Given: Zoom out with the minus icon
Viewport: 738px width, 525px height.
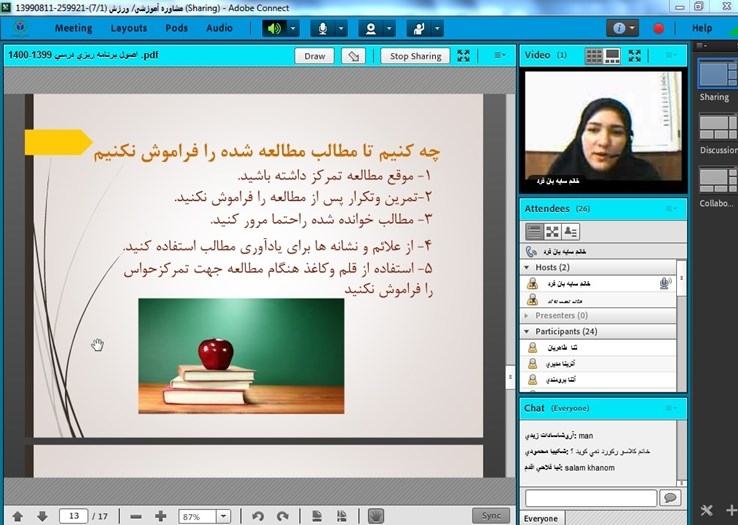Looking at the screenshot, I should [x=136, y=517].
